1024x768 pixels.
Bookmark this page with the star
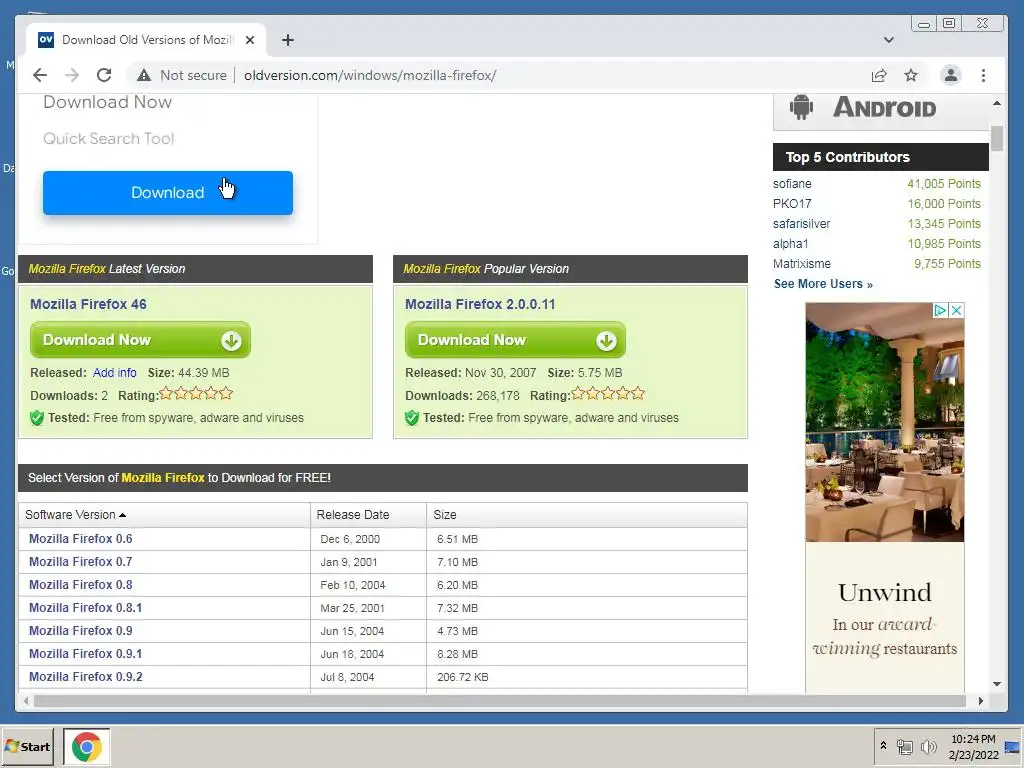click(x=911, y=75)
